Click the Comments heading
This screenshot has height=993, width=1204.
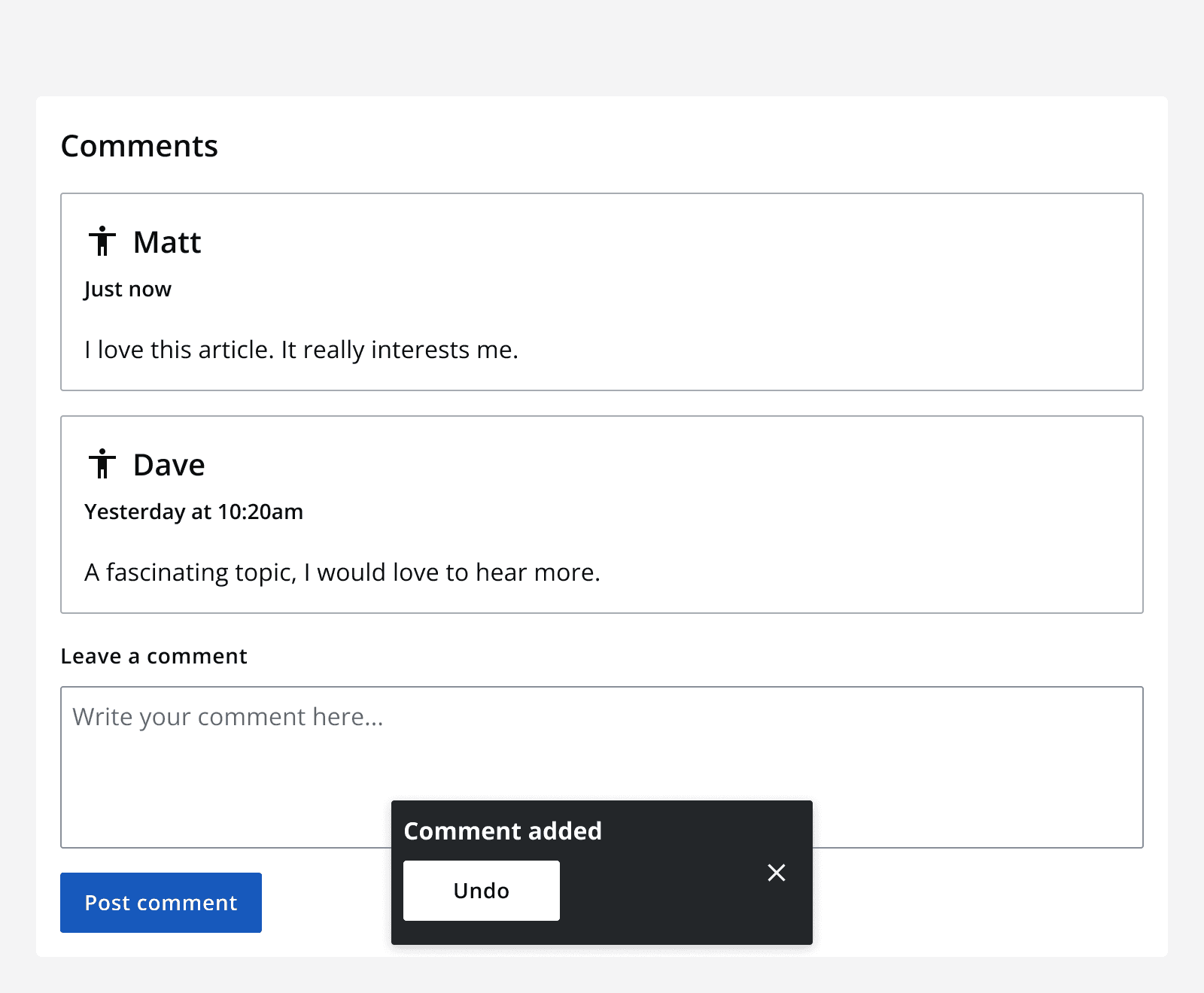[x=139, y=145]
